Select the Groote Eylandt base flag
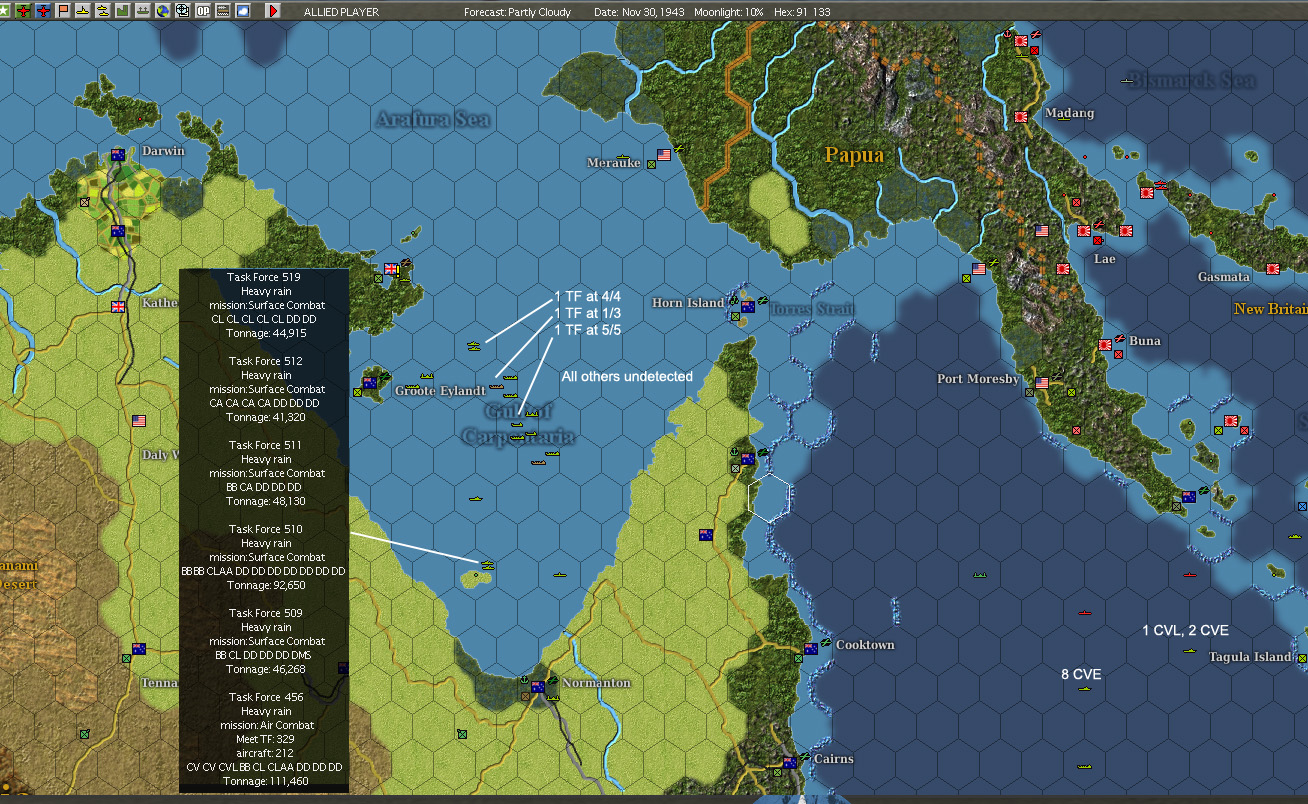The image size is (1308, 804). [x=370, y=383]
